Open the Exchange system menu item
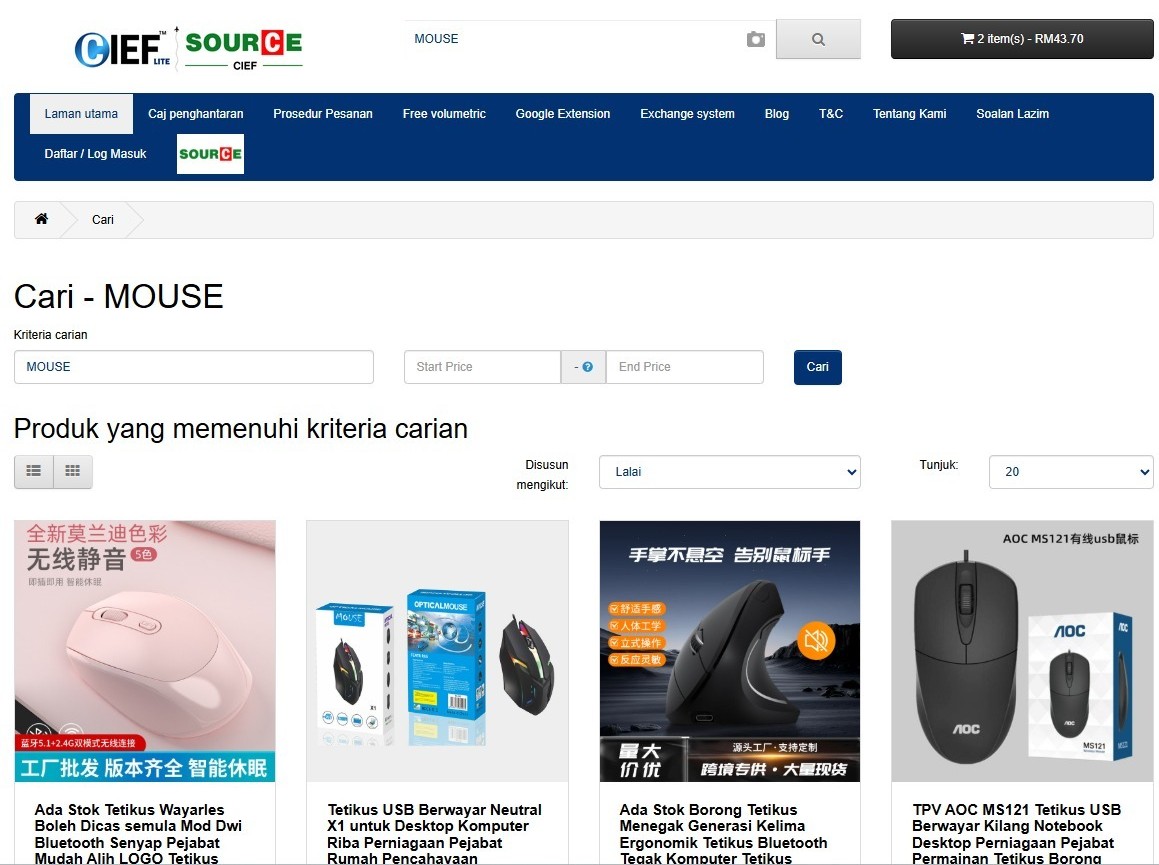This screenshot has width=1159, height=865. (x=687, y=114)
